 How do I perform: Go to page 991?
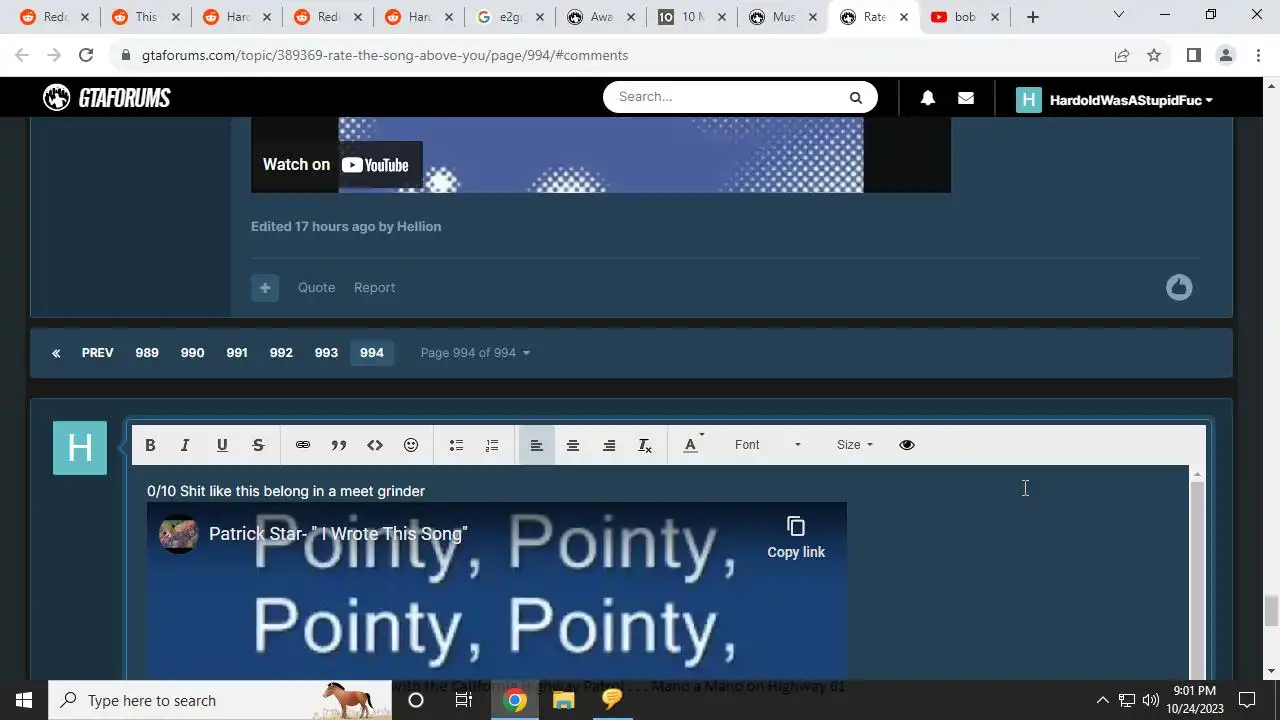pos(237,353)
